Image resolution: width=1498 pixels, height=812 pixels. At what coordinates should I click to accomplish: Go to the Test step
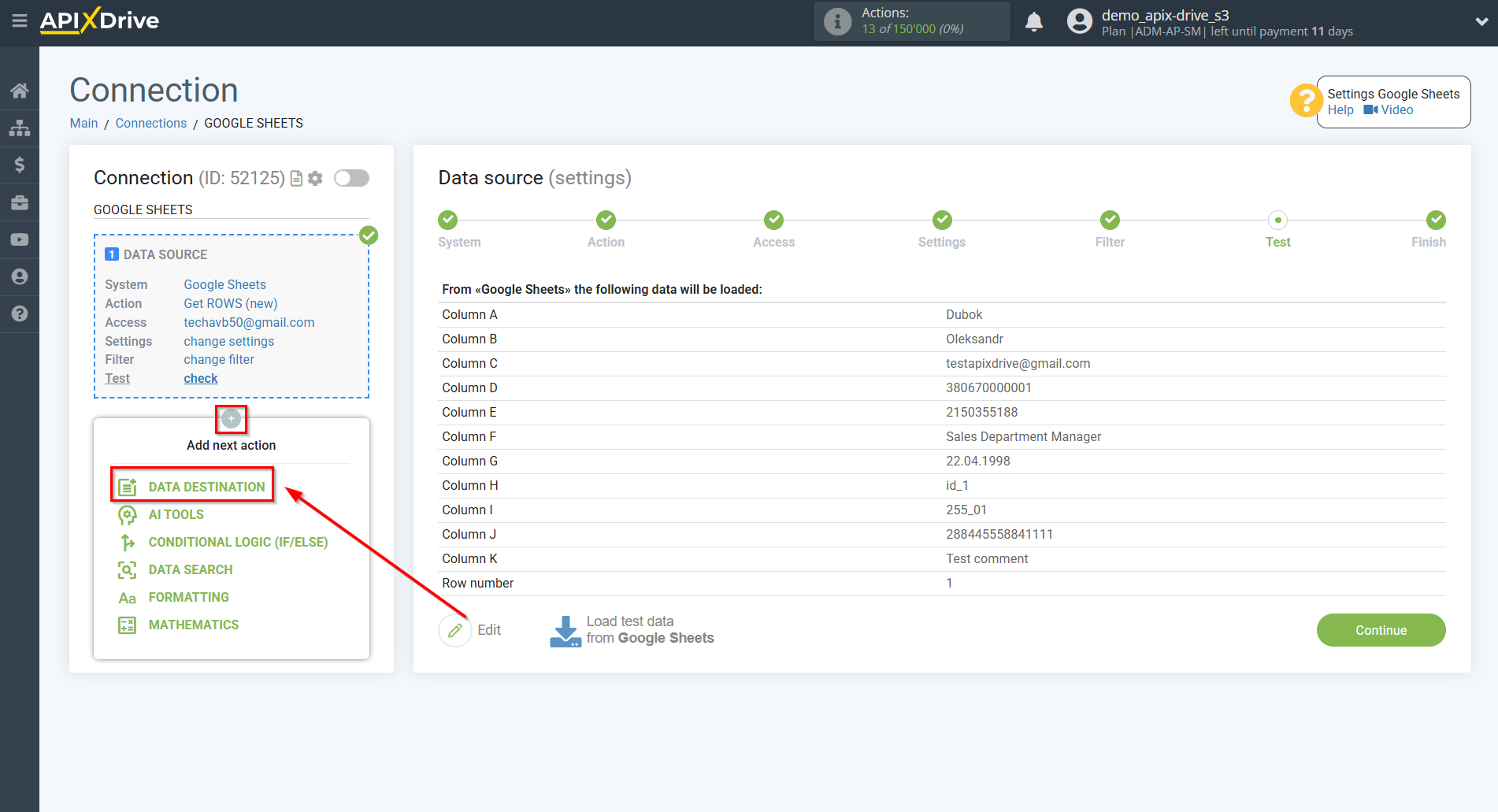point(1277,220)
